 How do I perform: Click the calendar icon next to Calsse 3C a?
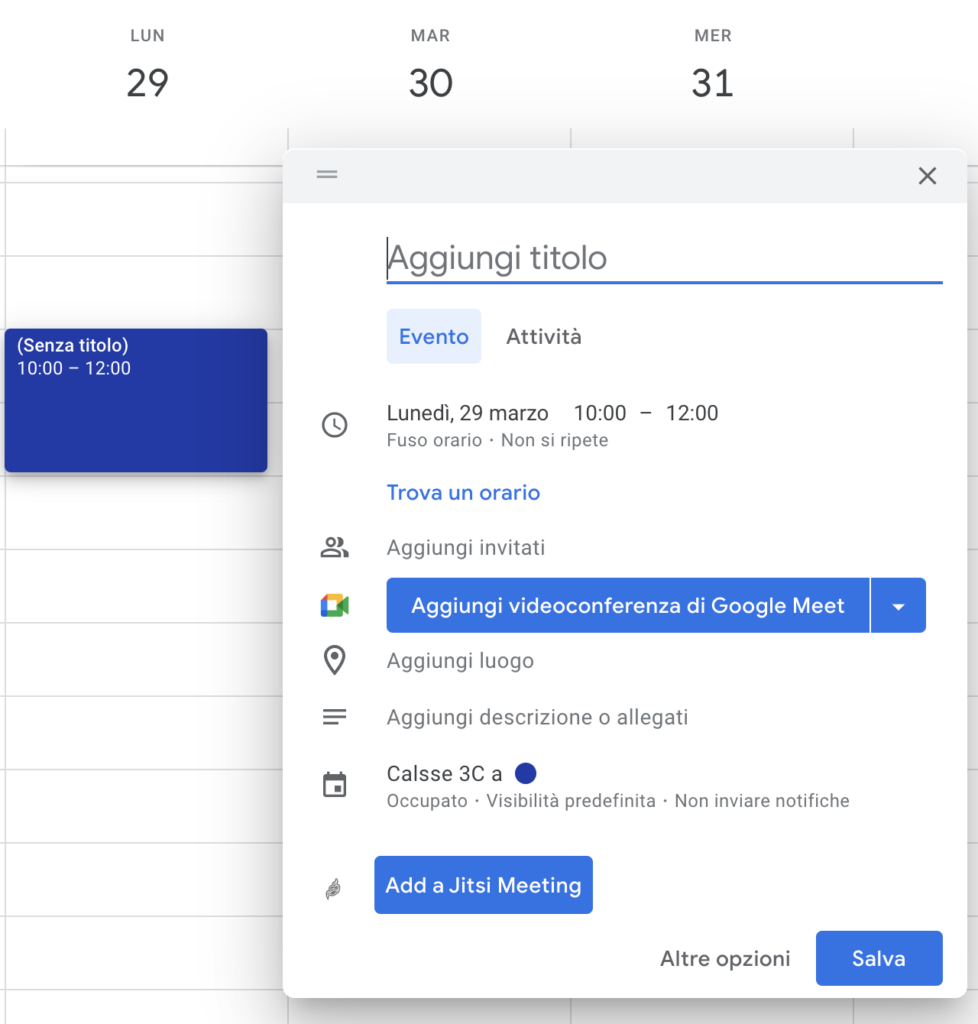pyautogui.click(x=334, y=784)
